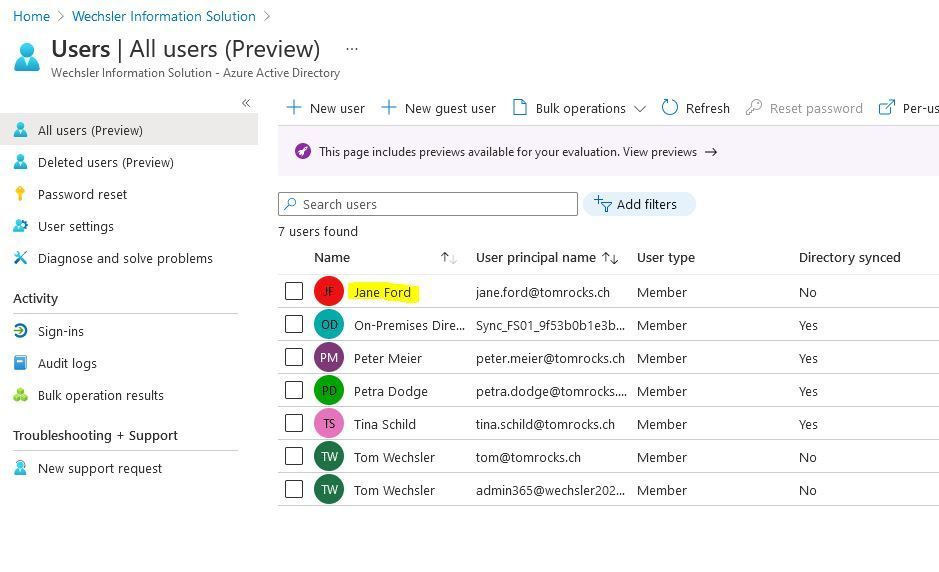The height and width of the screenshot is (572, 939).
Task: Open All users (Preview) menu item
Action: pyautogui.click(x=129, y=130)
